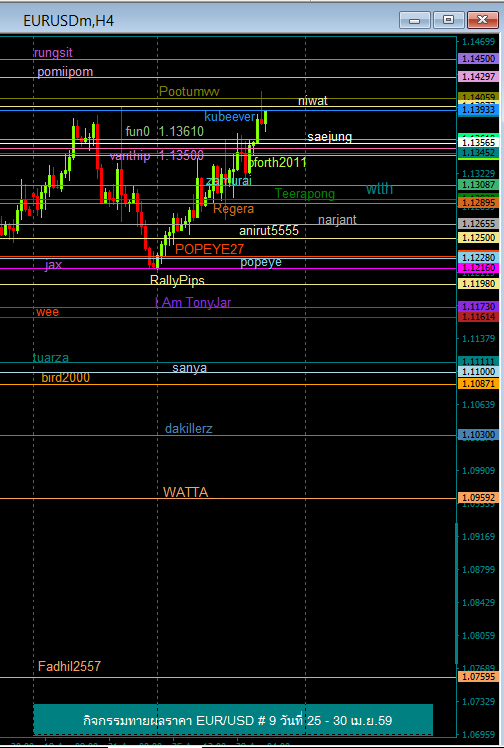Select the narjant line label
The image size is (504, 748).
click(x=337, y=220)
